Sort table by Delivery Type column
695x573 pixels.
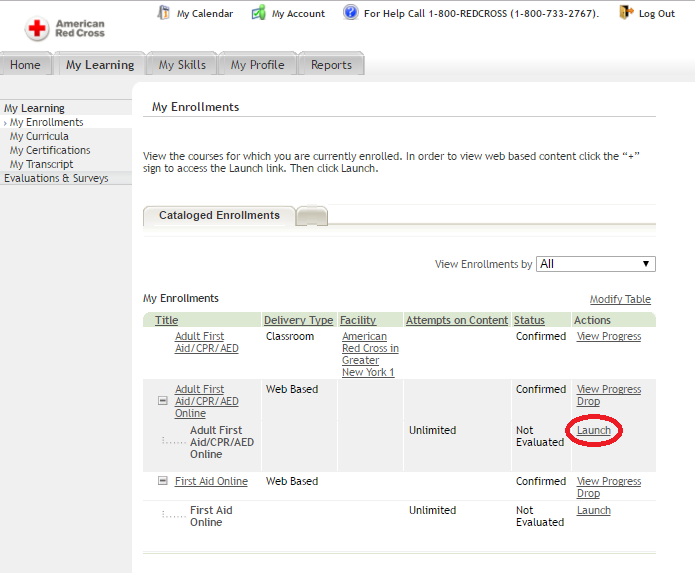[298, 320]
